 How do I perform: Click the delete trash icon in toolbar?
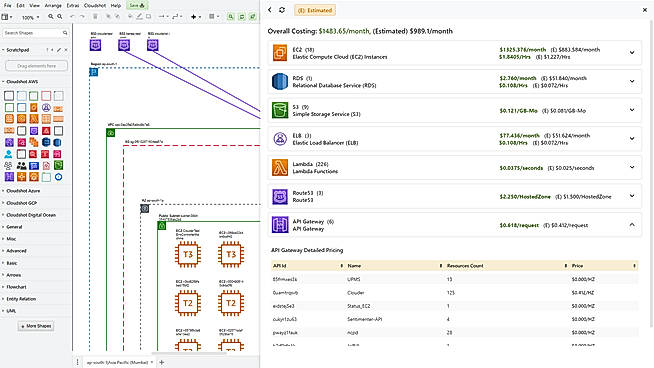pos(95,17)
